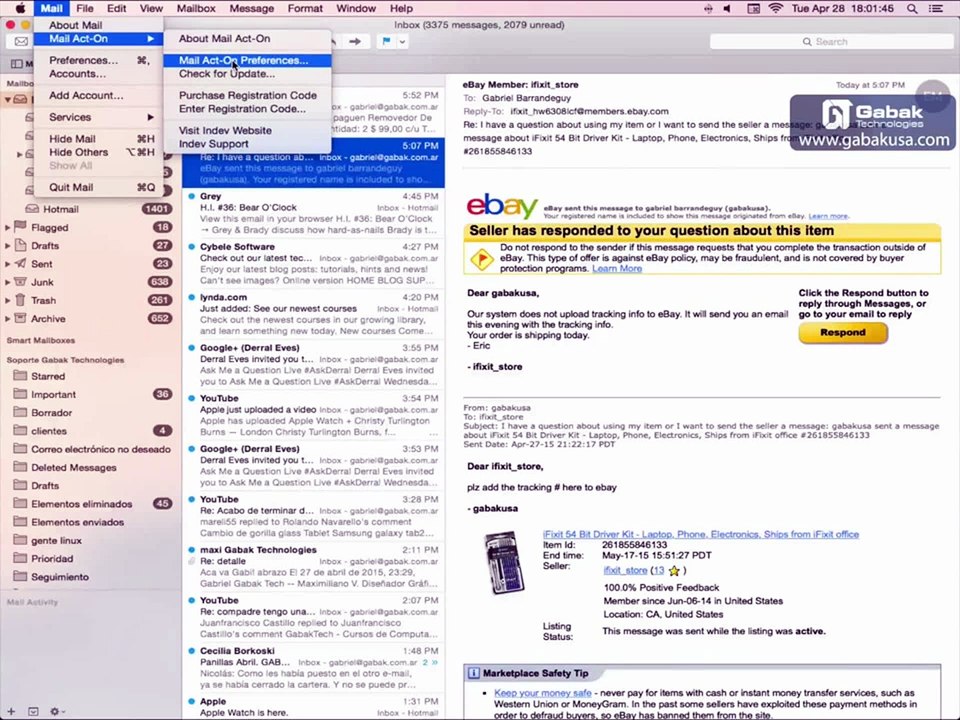960x720 pixels.
Task: Click the Flagged mailbox flag icon
Action: click(20, 227)
